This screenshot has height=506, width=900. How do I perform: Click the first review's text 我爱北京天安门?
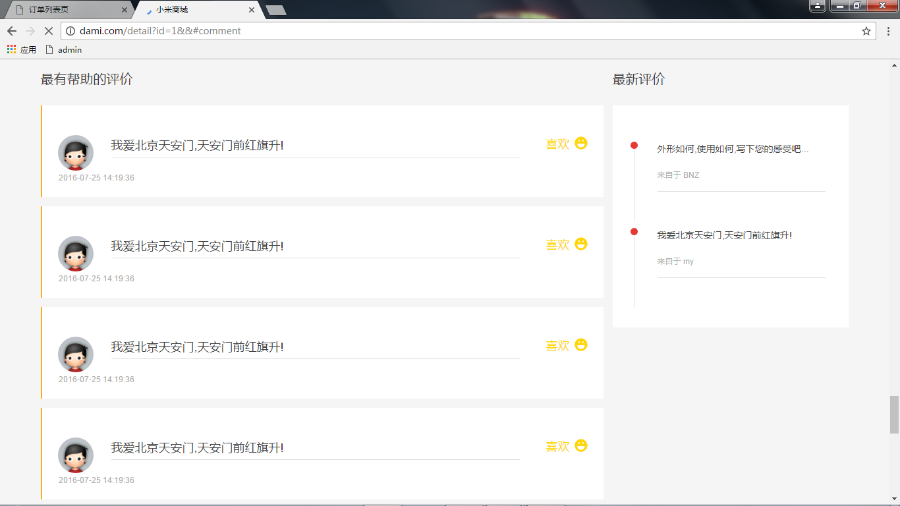click(x=197, y=145)
